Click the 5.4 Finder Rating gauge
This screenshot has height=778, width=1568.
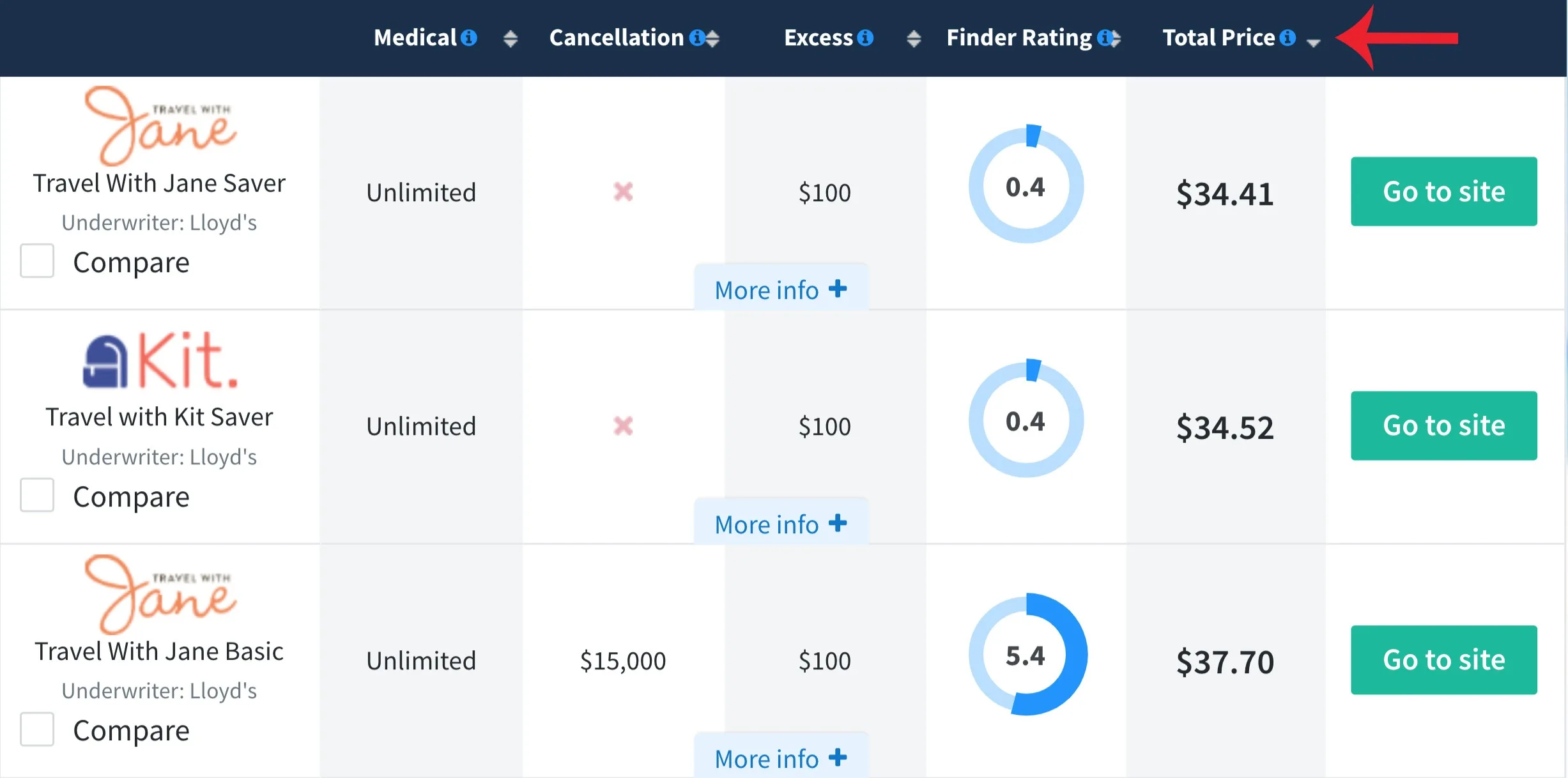tap(1026, 655)
